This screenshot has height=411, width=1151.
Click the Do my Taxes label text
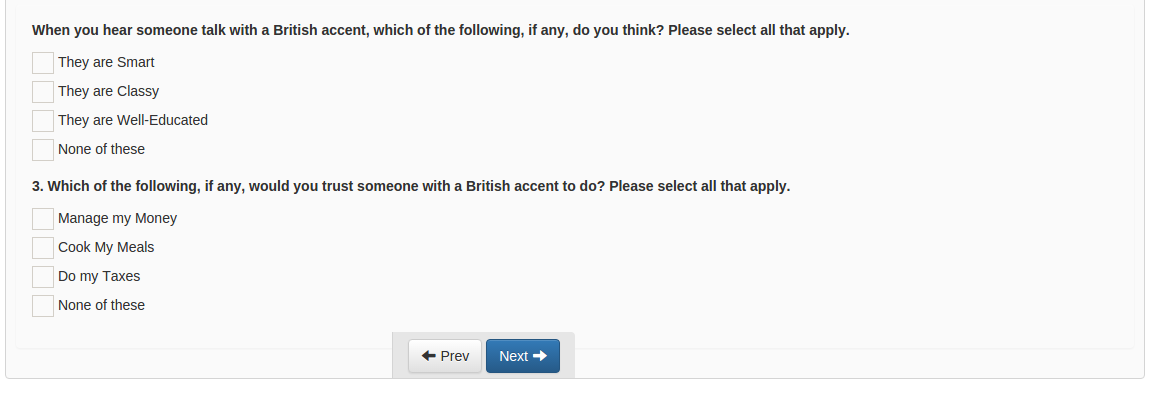tap(99, 277)
